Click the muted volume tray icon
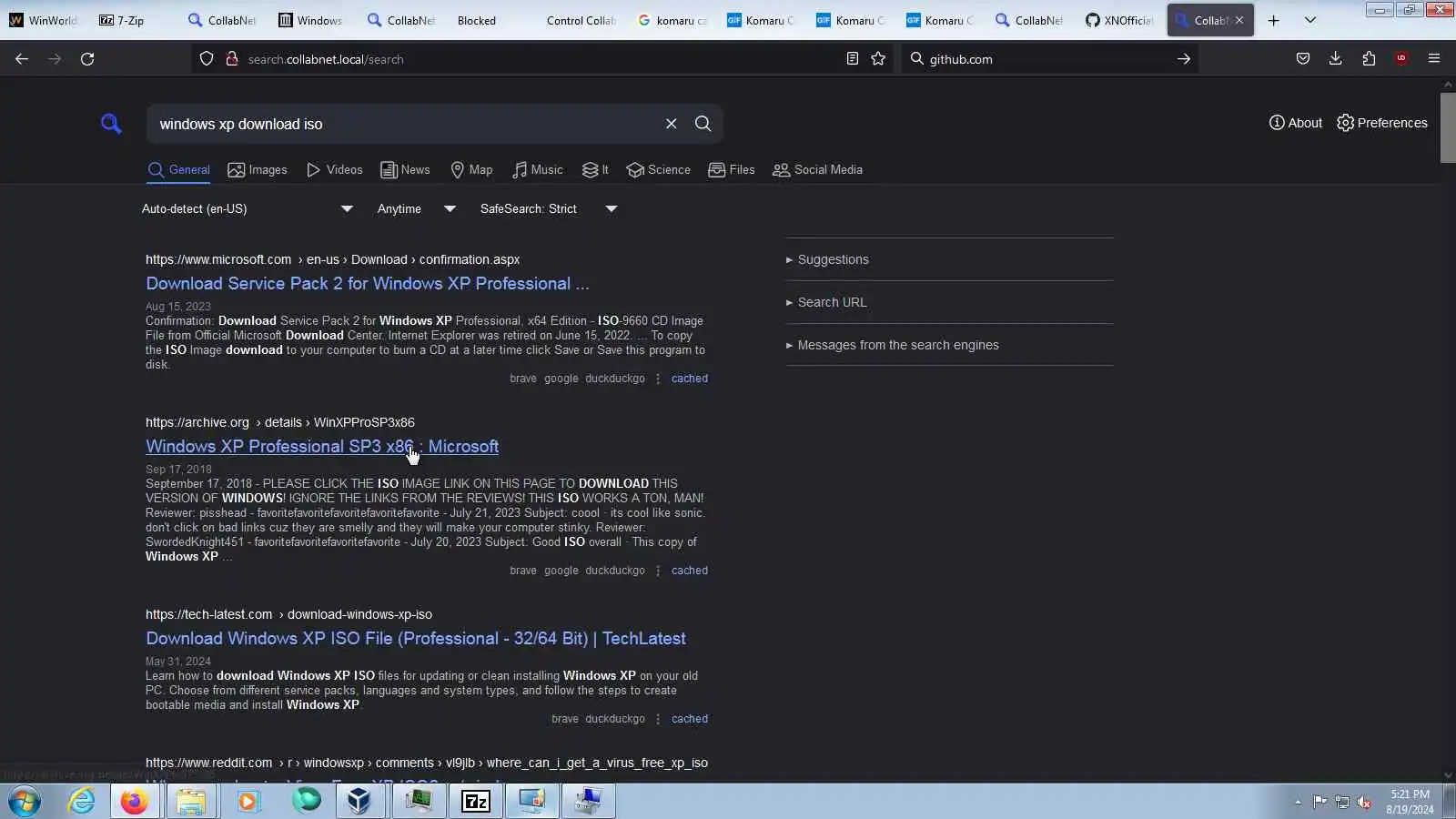This screenshot has height=819, width=1456. coord(1365,802)
